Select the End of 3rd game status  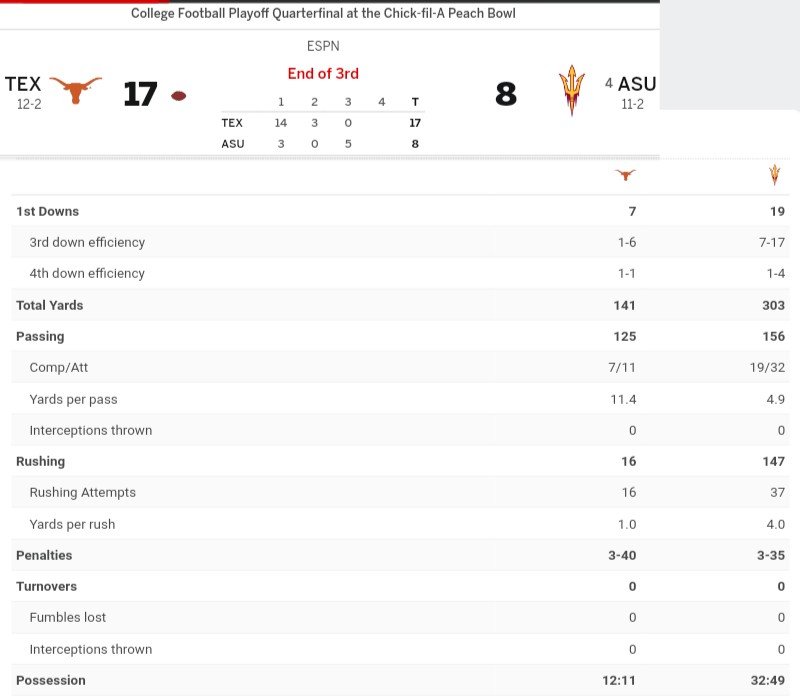coord(323,73)
